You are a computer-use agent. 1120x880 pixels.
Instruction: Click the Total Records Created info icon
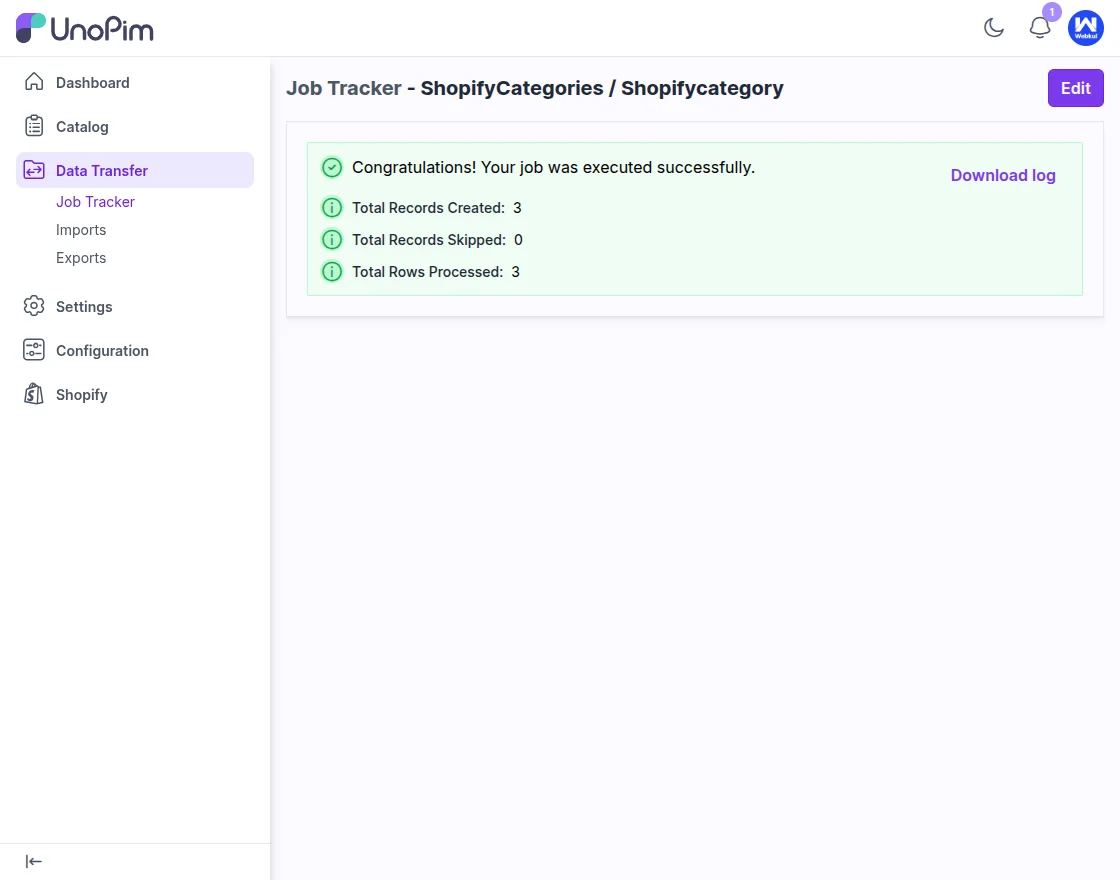tap(331, 207)
